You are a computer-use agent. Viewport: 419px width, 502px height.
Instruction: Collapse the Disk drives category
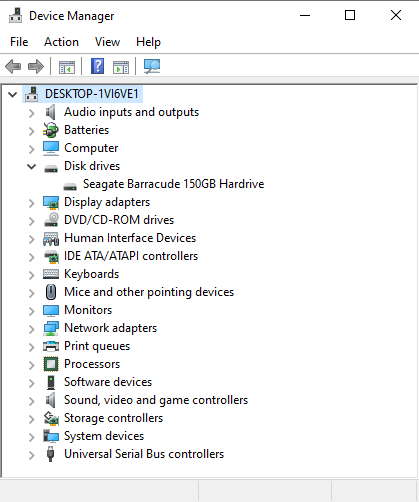pyautogui.click(x=31, y=166)
